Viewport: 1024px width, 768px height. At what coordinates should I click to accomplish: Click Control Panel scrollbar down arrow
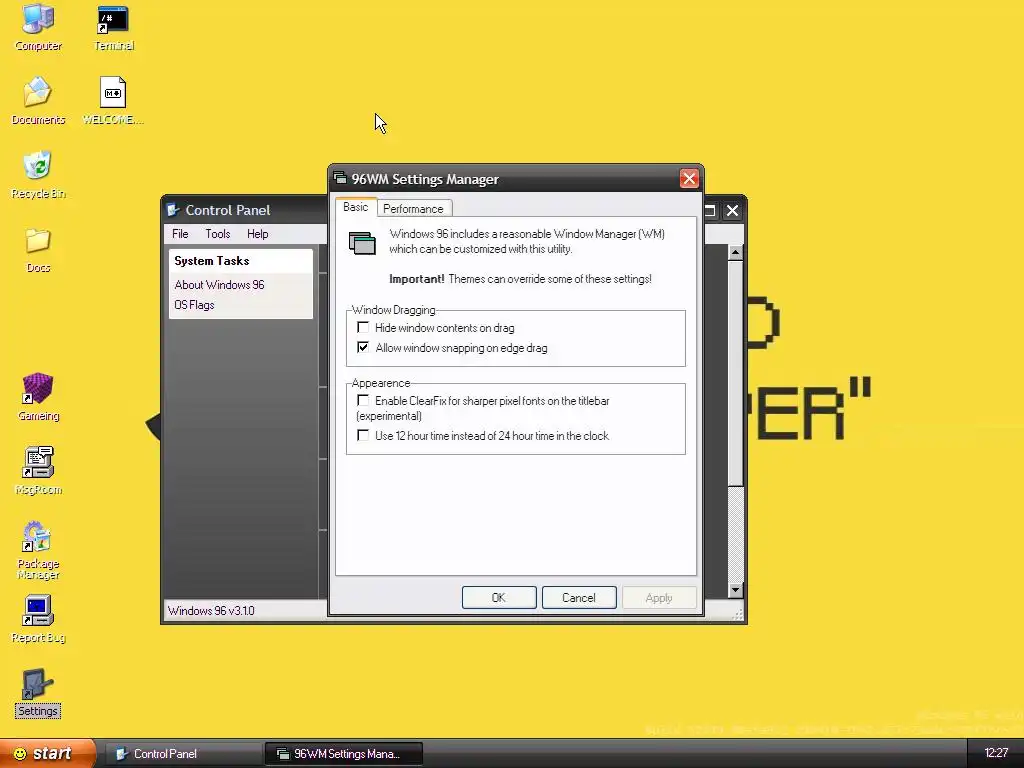click(735, 590)
